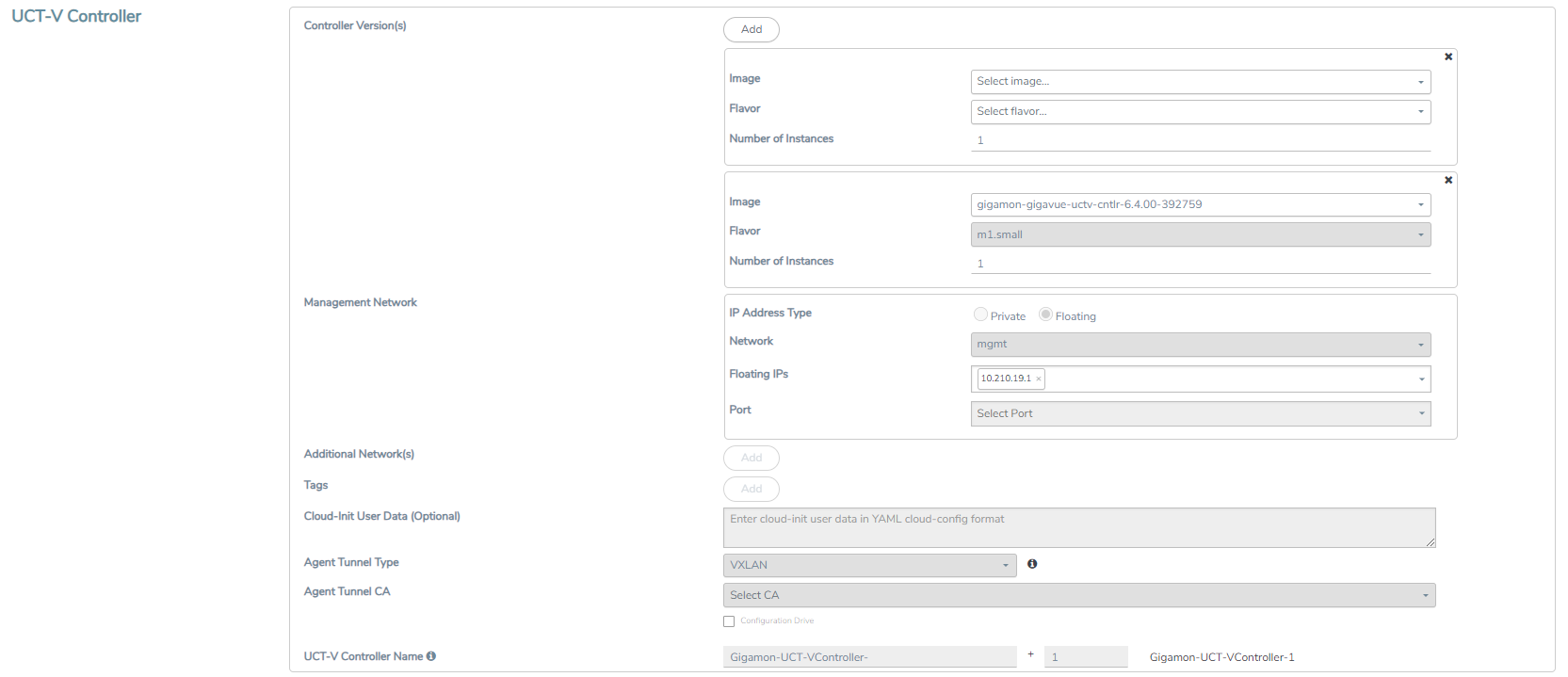This screenshot has width=1568, height=677.
Task: Click Add button for Additional Network(s)
Action: pyautogui.click(x=751, y=458)
